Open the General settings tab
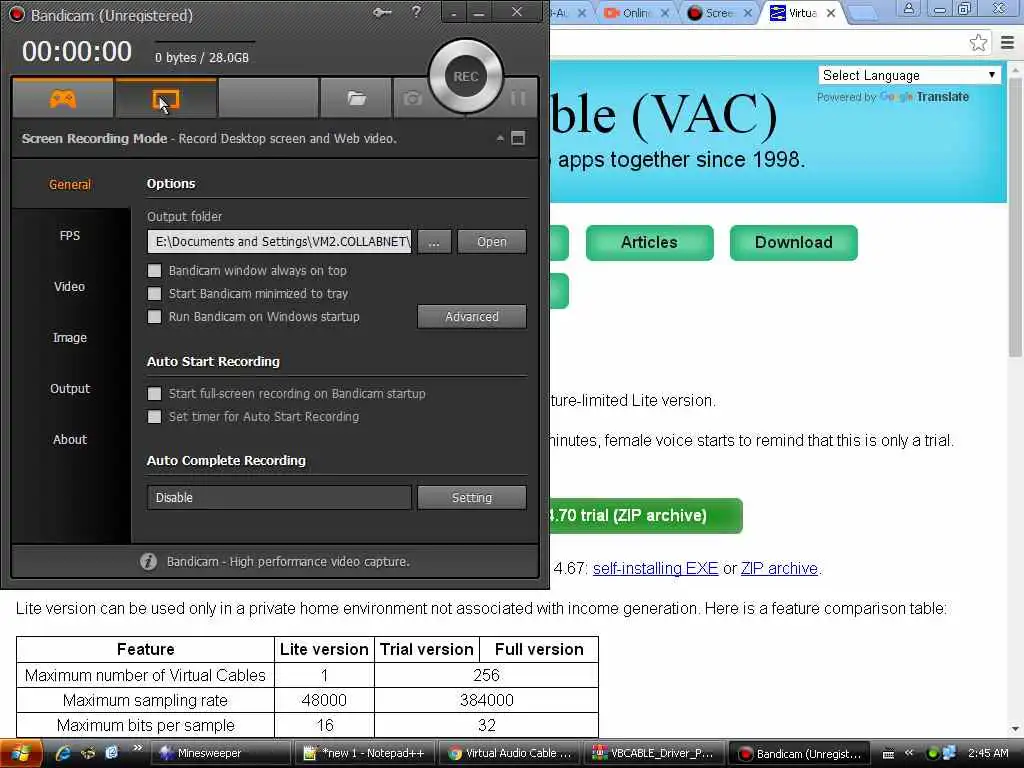Viewport: 1024px width, 768px height. (70, 184)
